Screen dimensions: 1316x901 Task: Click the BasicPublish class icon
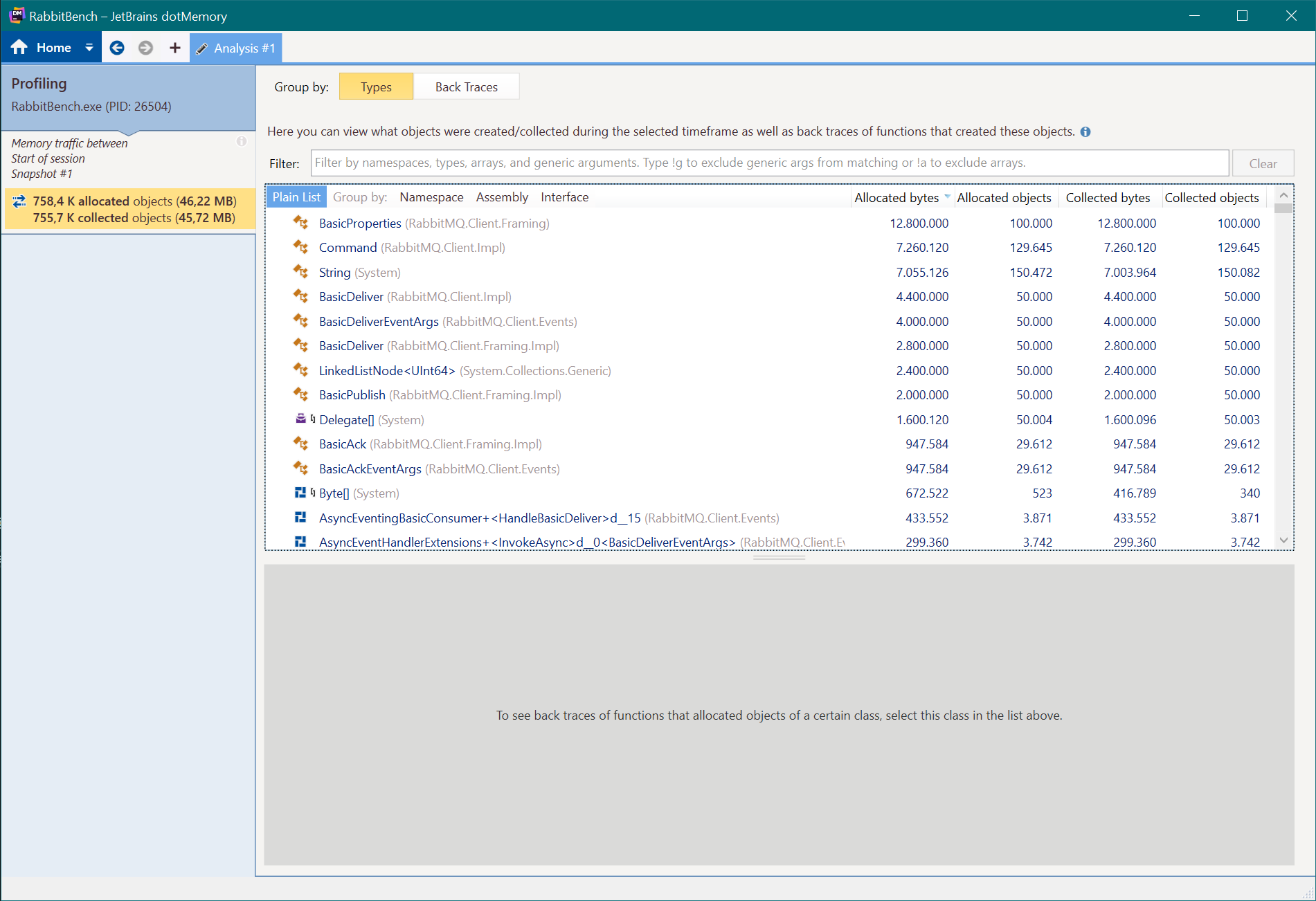300,394
